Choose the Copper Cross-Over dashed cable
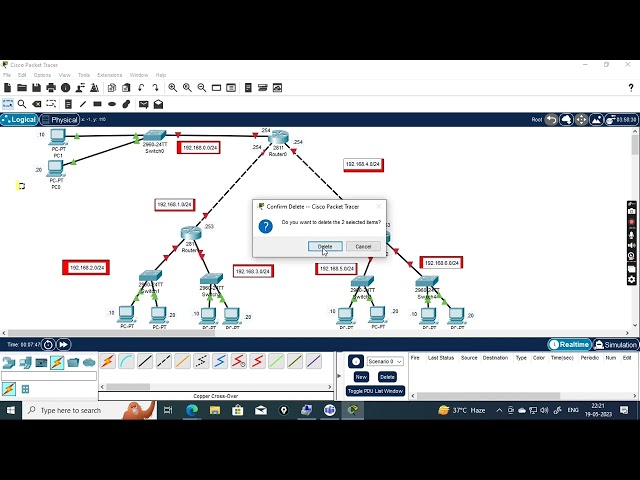640x480 pixels. [164, 361]
